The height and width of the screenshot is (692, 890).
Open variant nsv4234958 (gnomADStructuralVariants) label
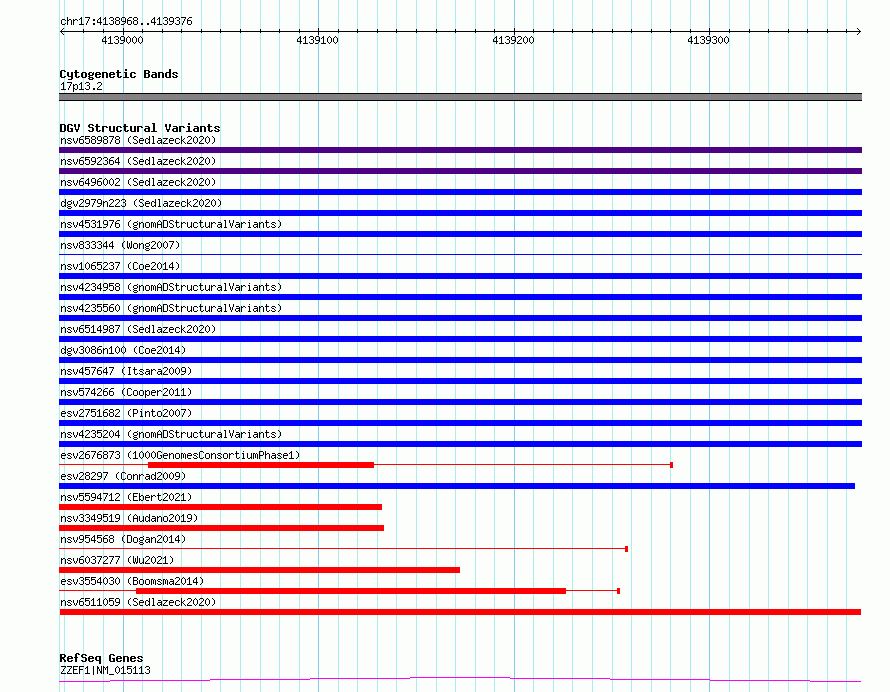pyautogui.click(x=171, y=287)
